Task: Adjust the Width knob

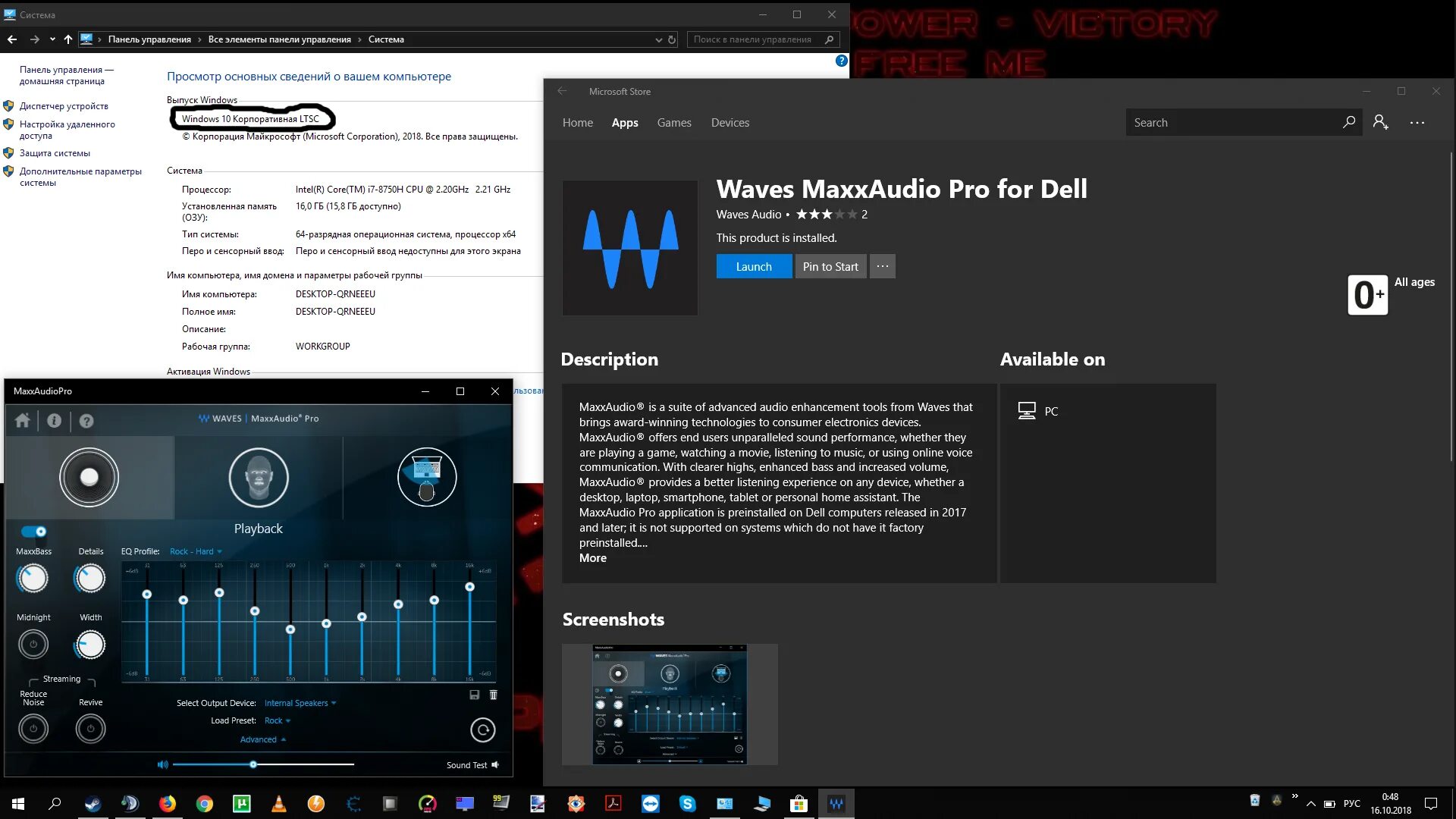Action: click(x=90, y=645)
